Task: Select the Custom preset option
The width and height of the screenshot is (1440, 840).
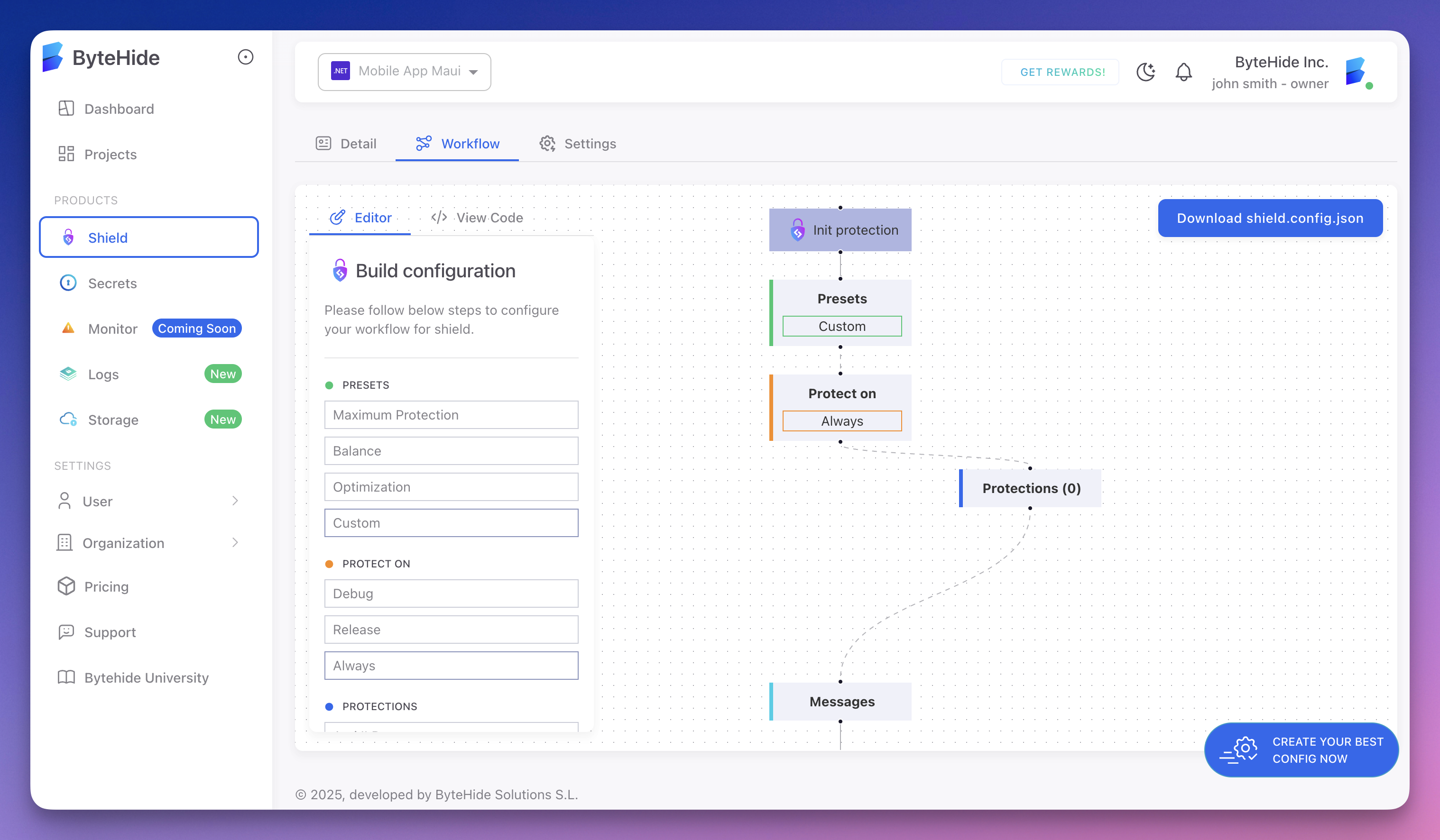Action: [451, 522]
